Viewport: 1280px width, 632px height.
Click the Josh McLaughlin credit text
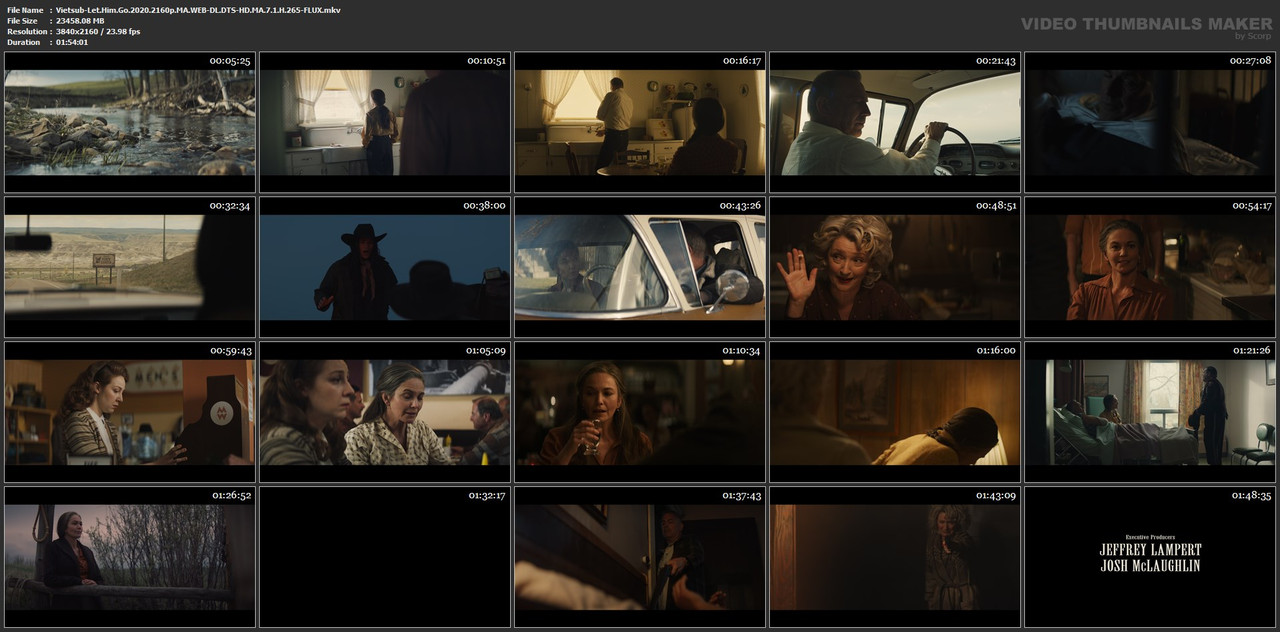[x=1150, y=565]
